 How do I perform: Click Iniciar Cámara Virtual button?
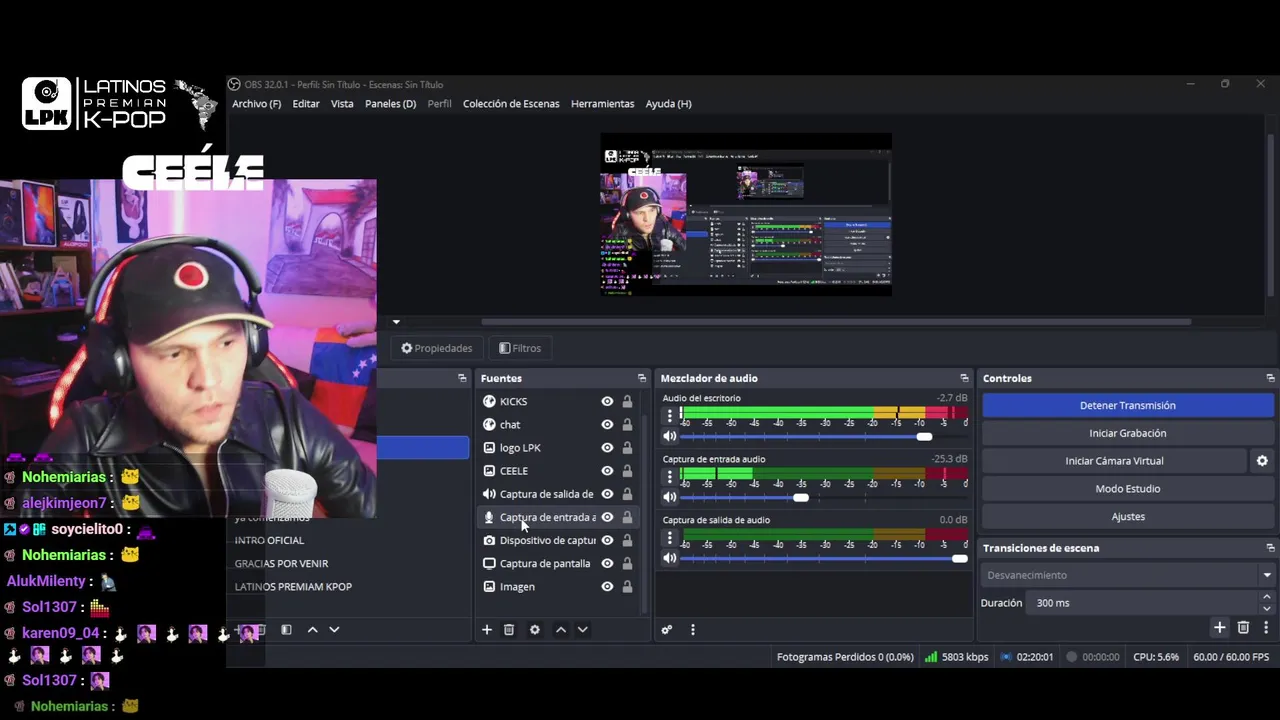pos(1114,461)
